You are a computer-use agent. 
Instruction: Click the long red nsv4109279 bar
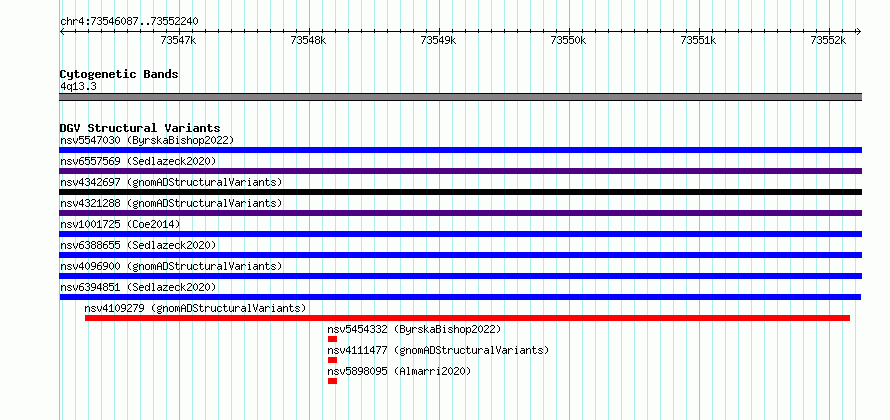(467, 318)
